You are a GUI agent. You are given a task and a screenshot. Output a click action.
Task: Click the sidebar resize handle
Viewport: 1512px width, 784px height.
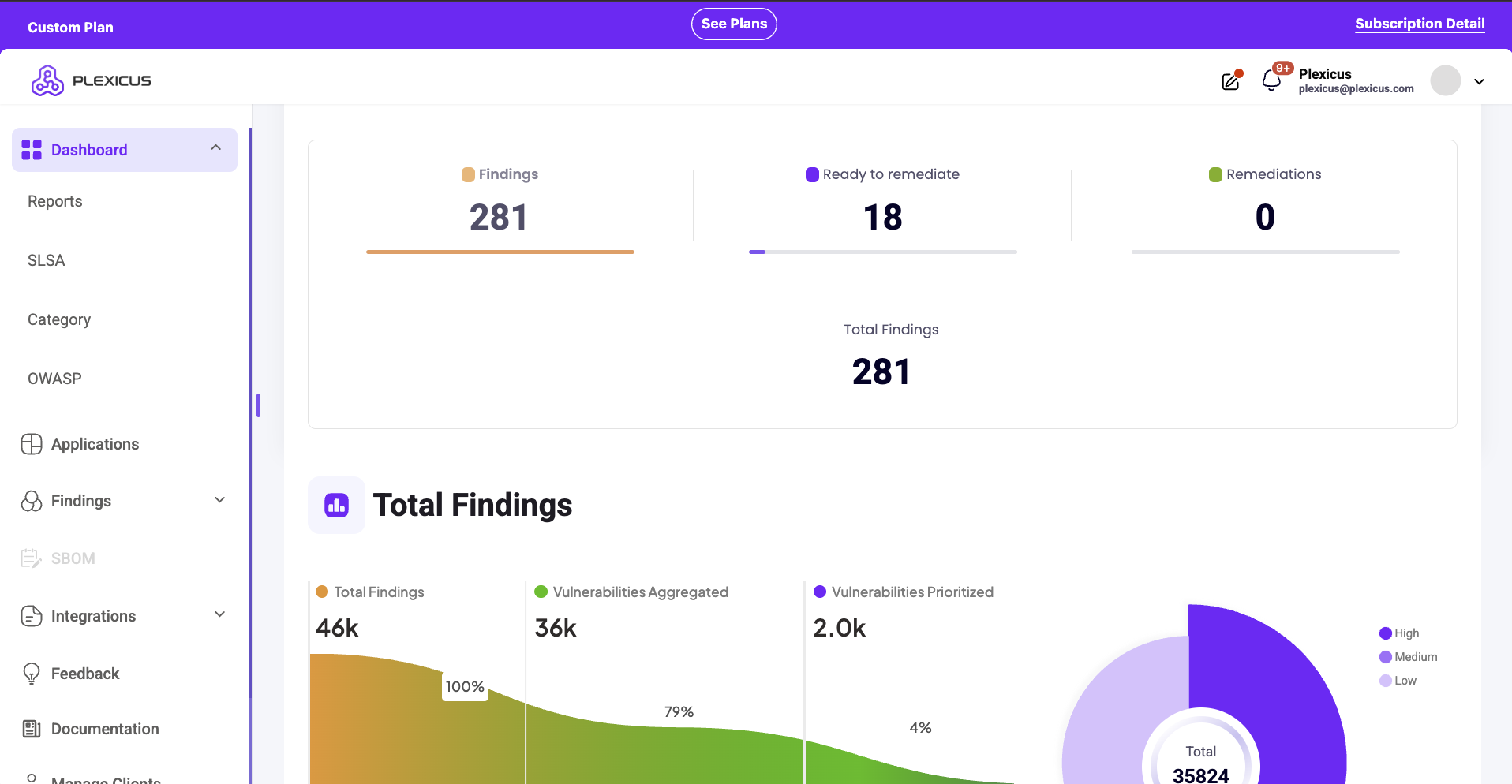click(x=258, y=405)
